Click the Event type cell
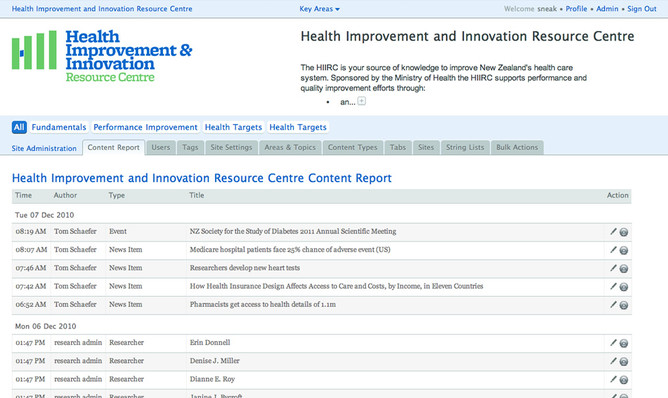Image resolution: width=668 pixels, height=398 pixels. point(118,231)
